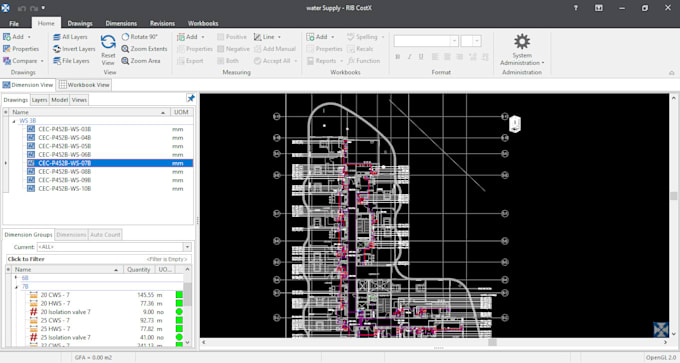Screen dimensions: 680x363
Task: Select the Line measuring tool
Action: pyautogui.click(x=264, y=37)
